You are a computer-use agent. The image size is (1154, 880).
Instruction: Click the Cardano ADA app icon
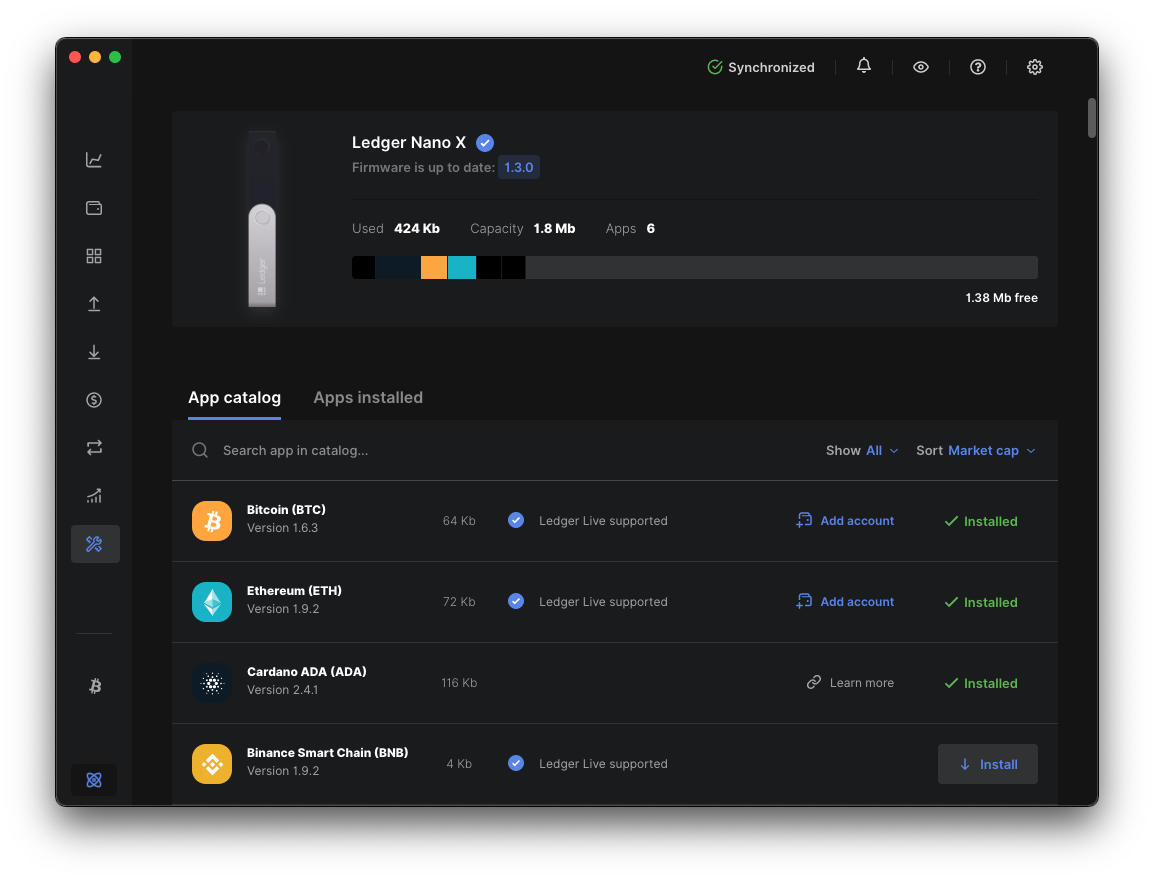212,683
